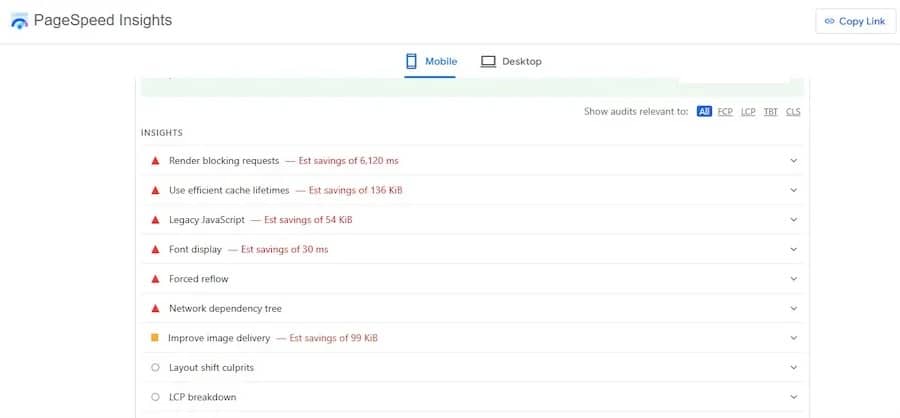The height and width of the screenshot is (418, 900).
Task: Select the All audits filter
Action: point(704,111)
